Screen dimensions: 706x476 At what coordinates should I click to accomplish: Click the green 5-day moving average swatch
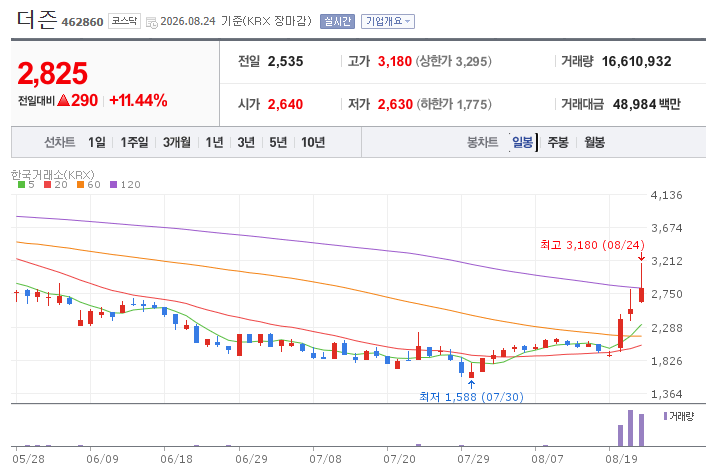pos(21,185)
